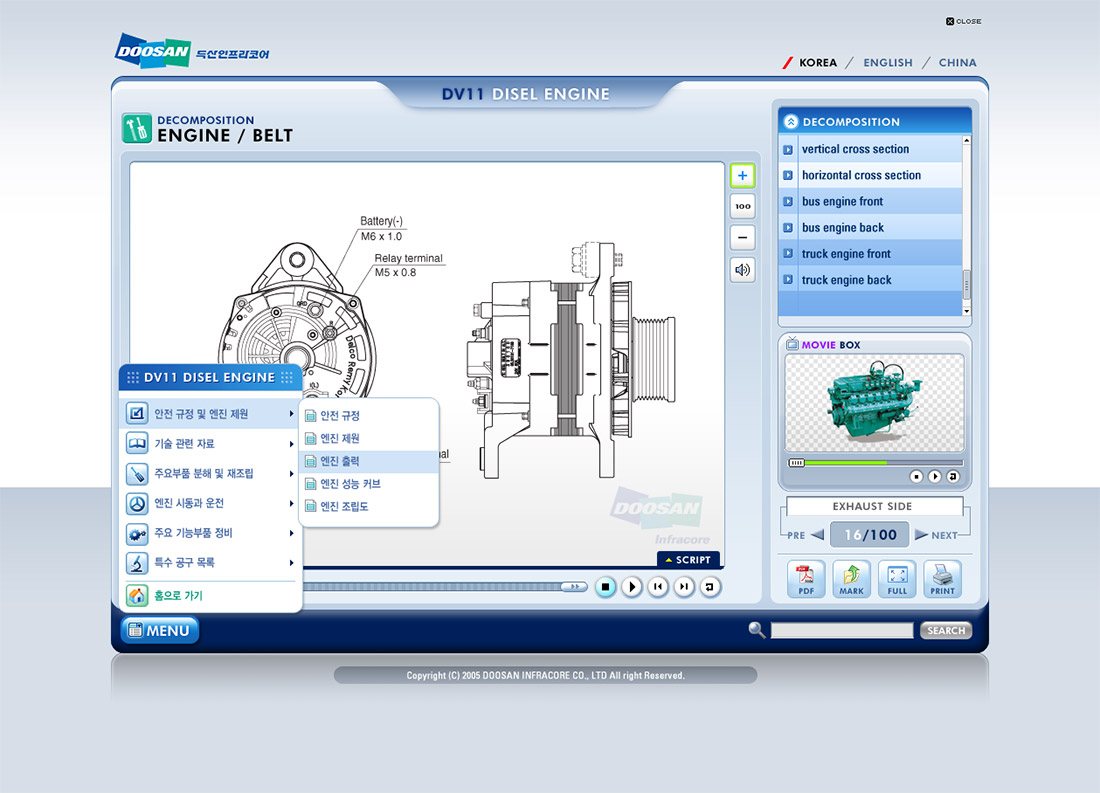Select 엔진 성능 커브 submenu item
The height and width of the screenshot is (793, 1100).
coord(369,484)
